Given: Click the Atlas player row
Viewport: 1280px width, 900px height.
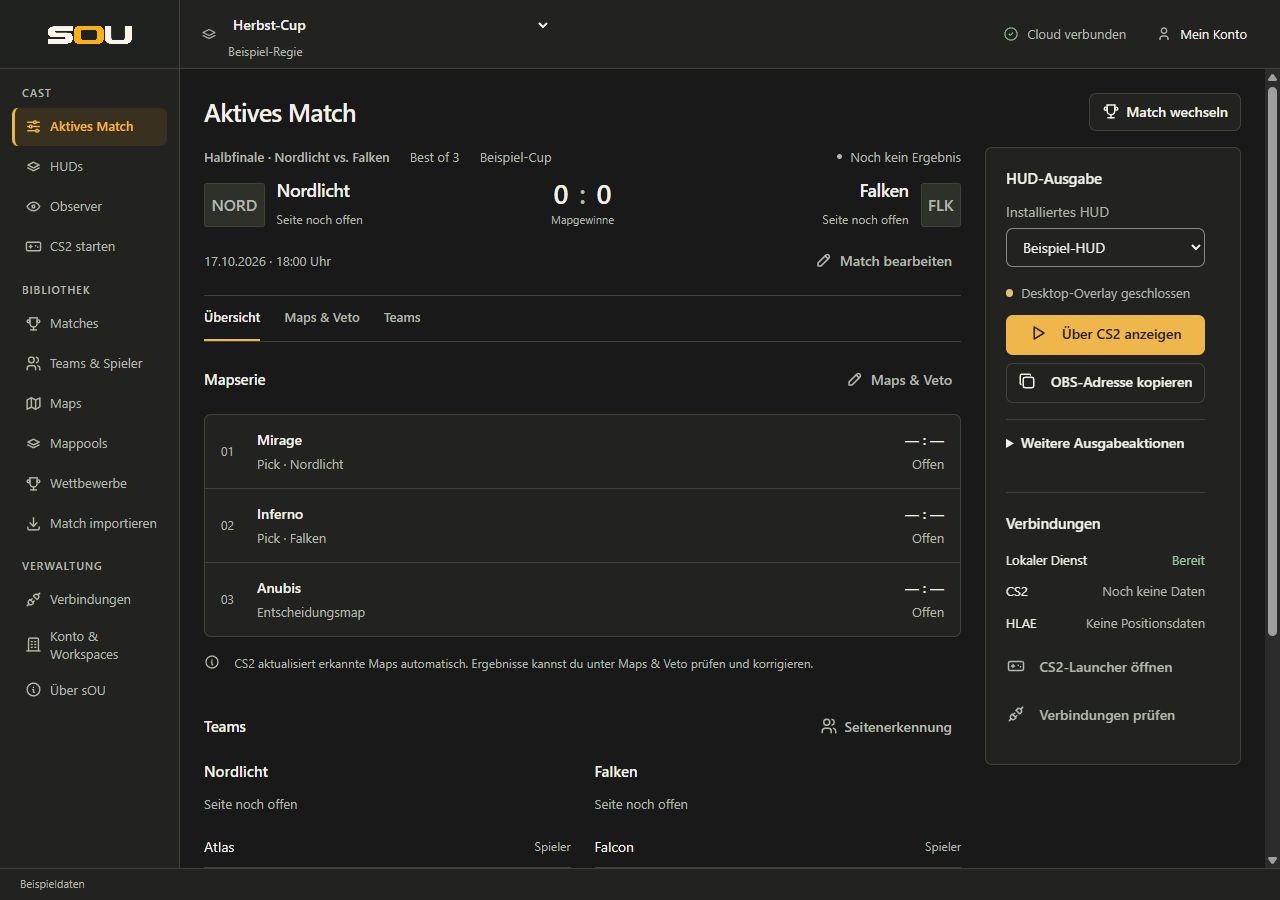Looking at the screenshot, I should [387, 847].
